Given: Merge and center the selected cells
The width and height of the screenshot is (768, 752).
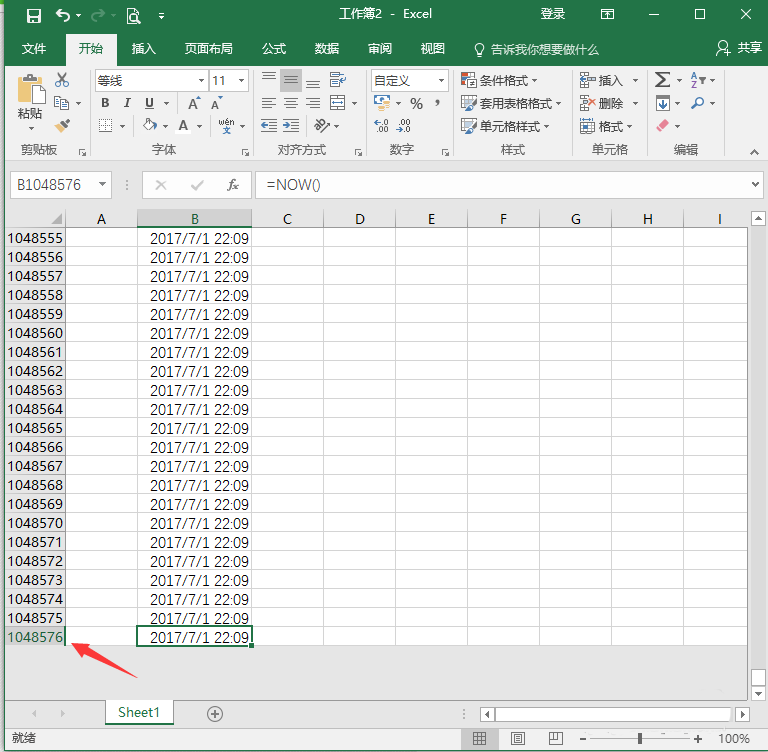Looking at the screenshot, I should 337,103.
